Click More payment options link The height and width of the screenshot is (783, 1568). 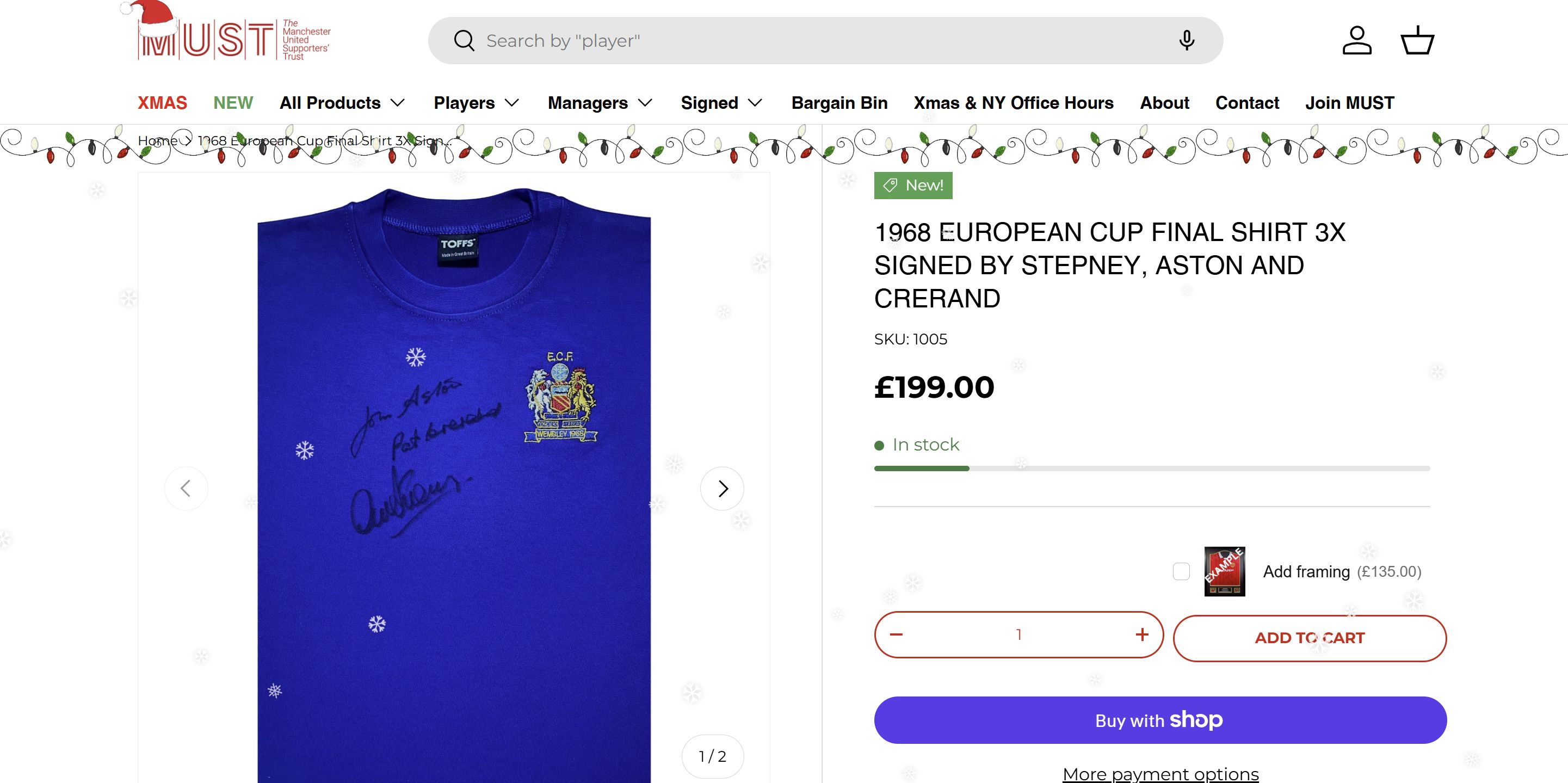point(1160,774)
